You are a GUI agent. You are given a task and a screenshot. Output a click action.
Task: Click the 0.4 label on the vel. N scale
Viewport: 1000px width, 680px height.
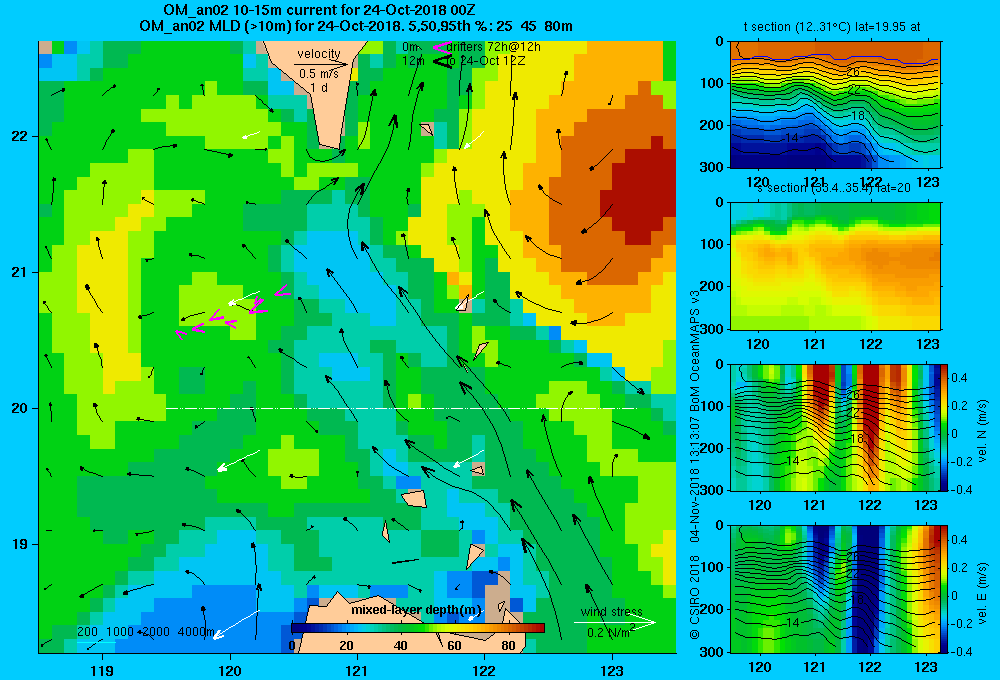(x=959, y=378)
